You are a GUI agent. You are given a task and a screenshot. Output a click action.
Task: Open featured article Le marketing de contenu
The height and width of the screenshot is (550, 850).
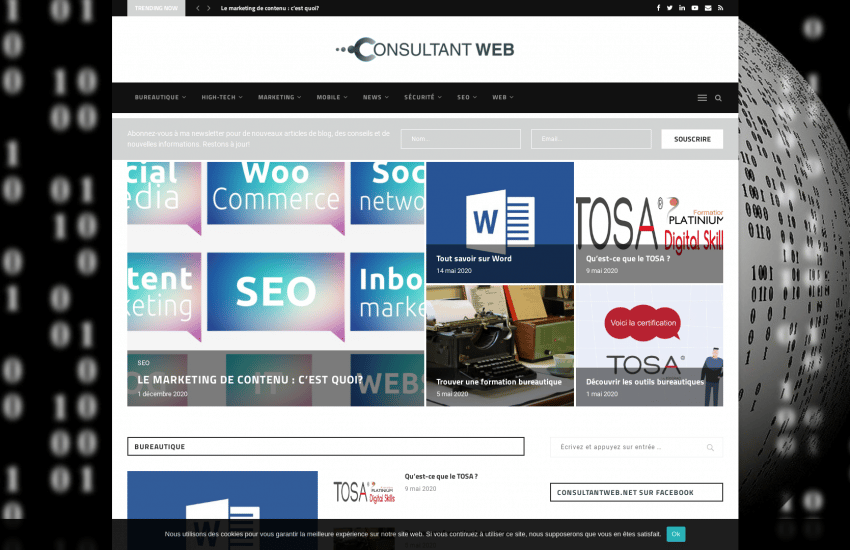(x=250, y=380)
